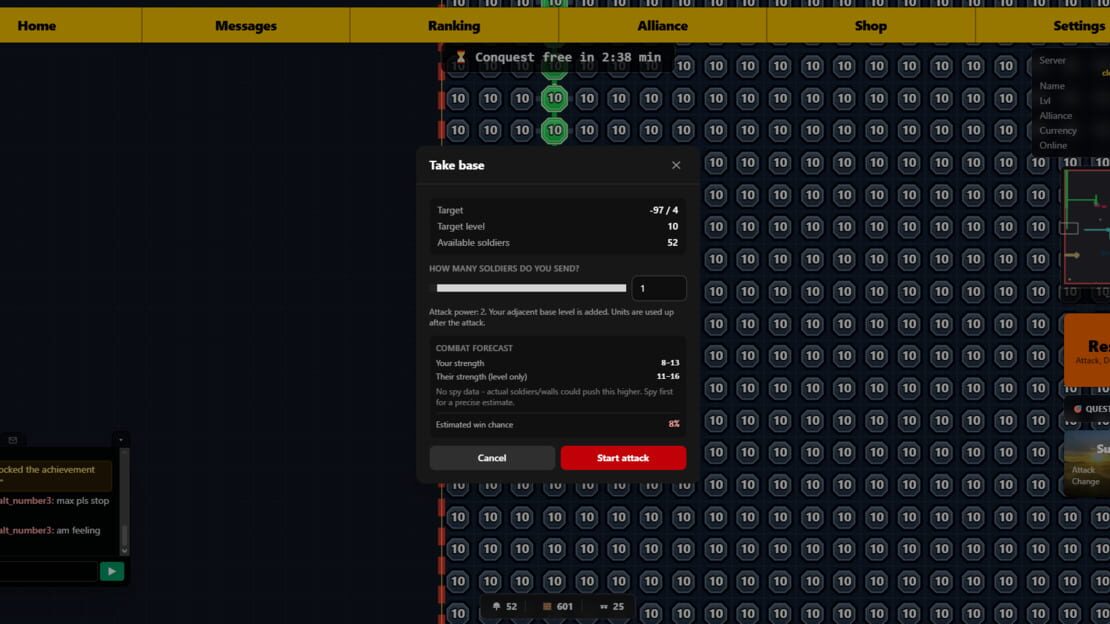Click the "Name" label in the info panel
This screenshot has height=624, width=1110.
[1052, 86]
